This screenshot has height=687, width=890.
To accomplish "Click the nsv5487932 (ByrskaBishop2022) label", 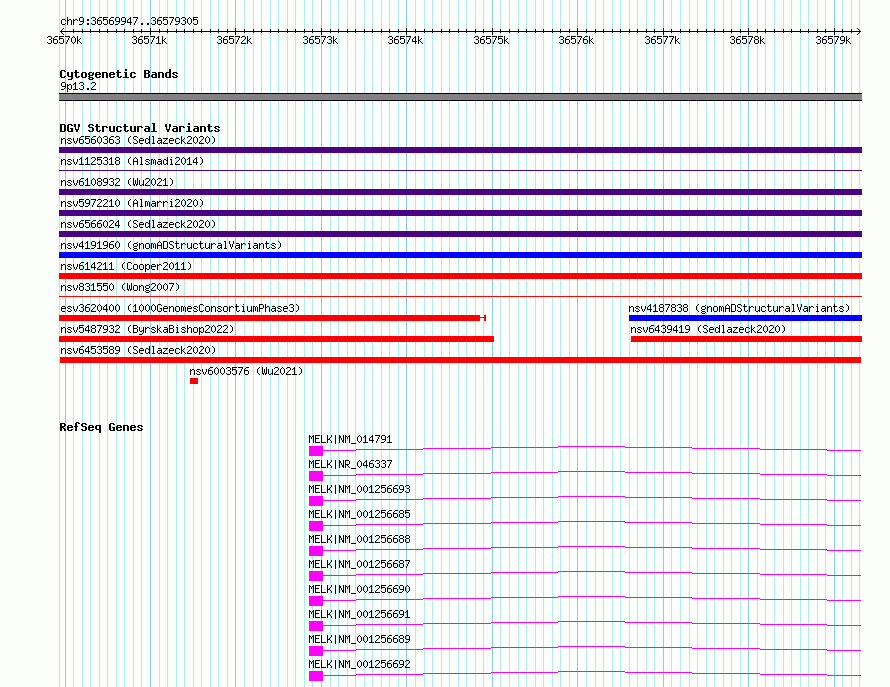I will pos(147,329).
